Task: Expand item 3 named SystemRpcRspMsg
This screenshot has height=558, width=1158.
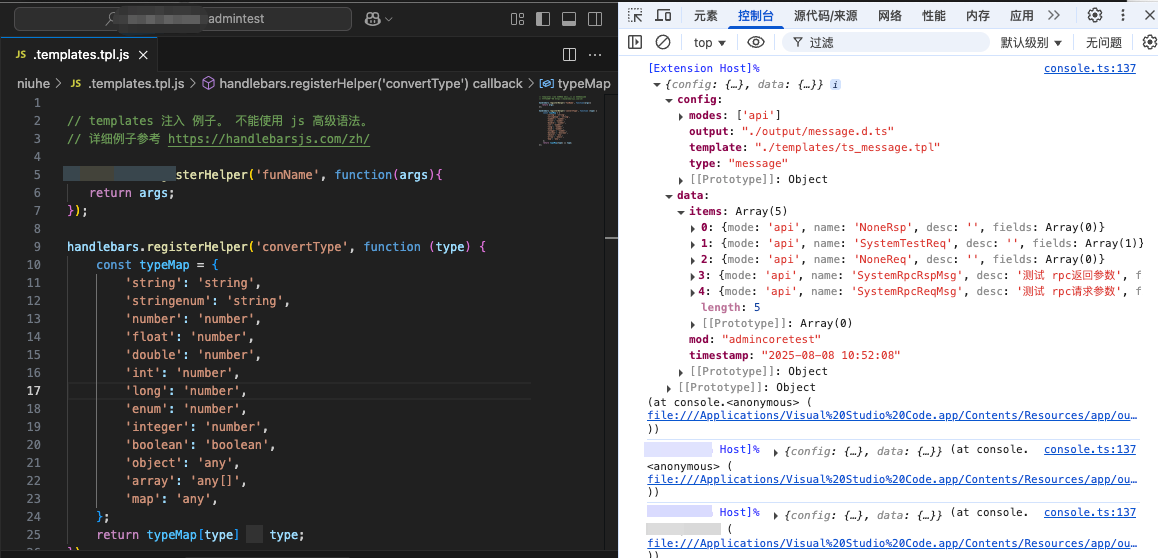Action: [693, 276]
